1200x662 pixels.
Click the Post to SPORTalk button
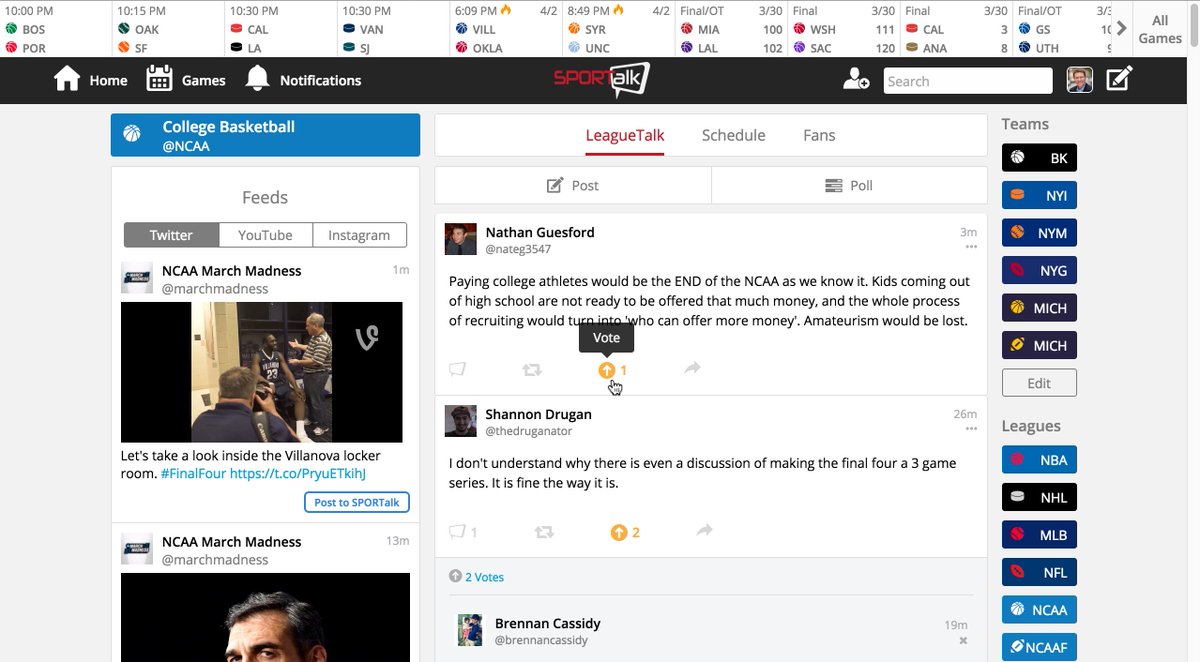[x=357, y=502]
